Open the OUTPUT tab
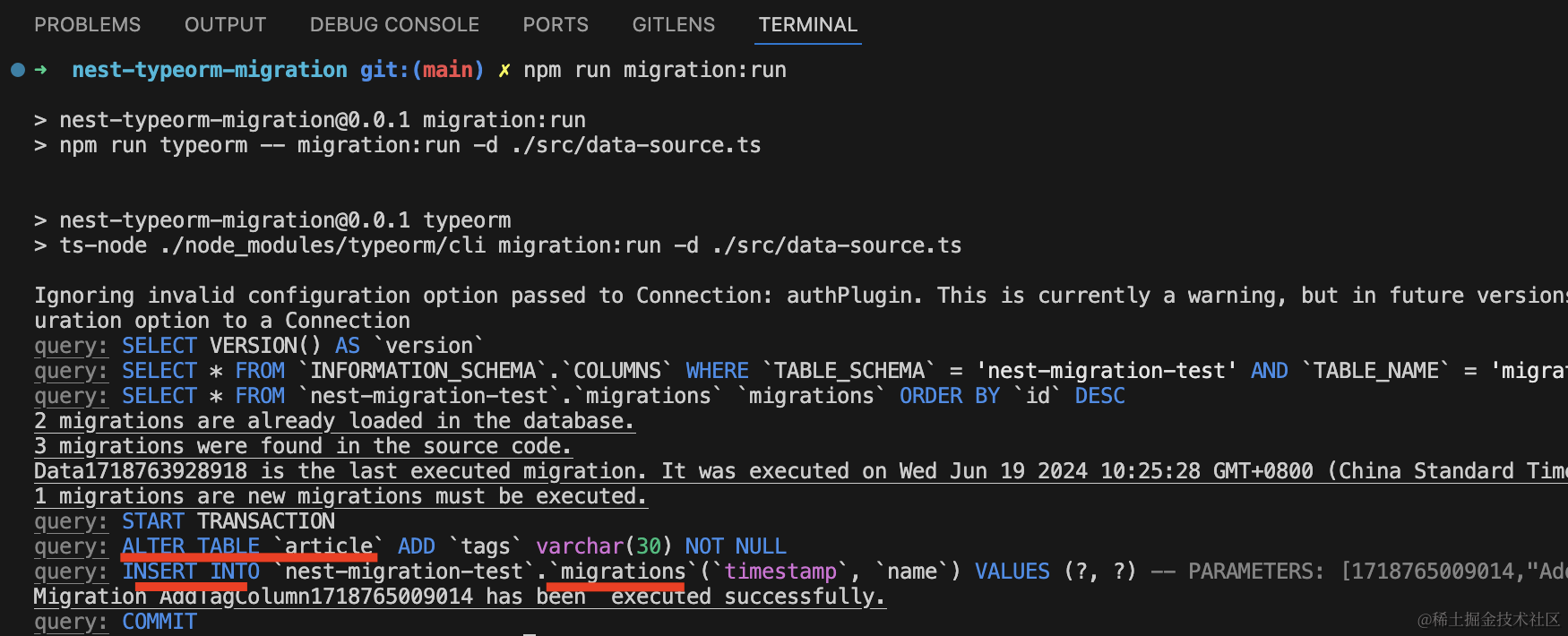The height and width of the screenshot is (636, 1568). [225, 25]
